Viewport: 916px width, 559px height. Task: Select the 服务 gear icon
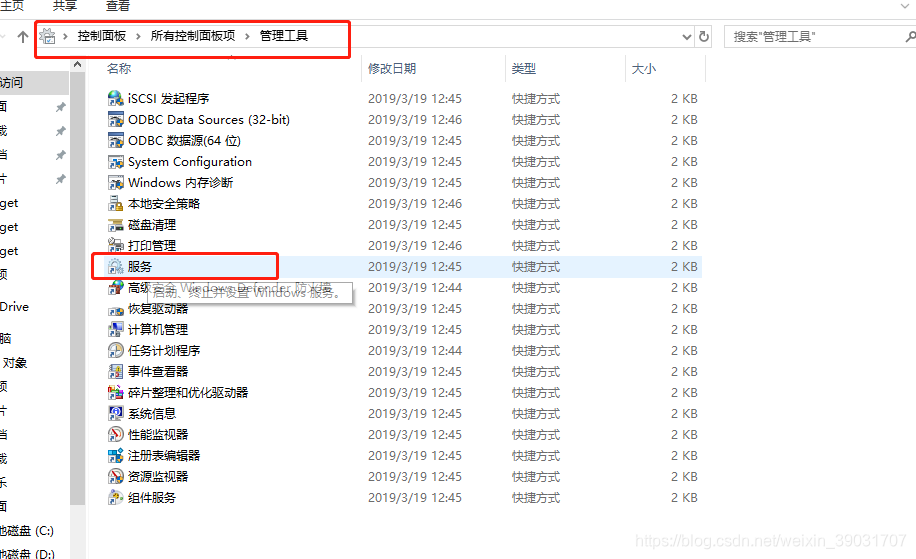pos(116,266)
